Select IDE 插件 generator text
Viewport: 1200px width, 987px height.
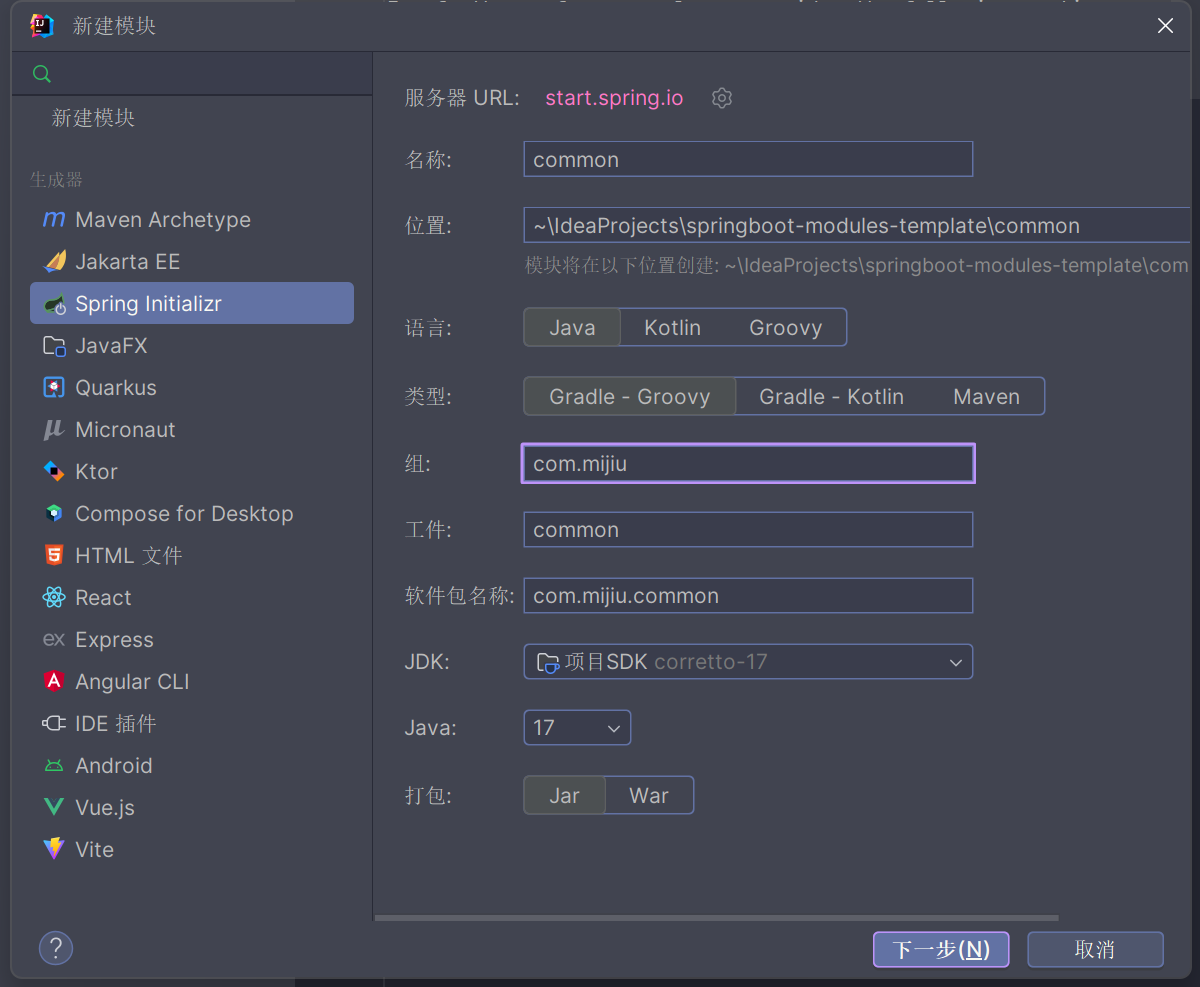[x=116, y=724]
